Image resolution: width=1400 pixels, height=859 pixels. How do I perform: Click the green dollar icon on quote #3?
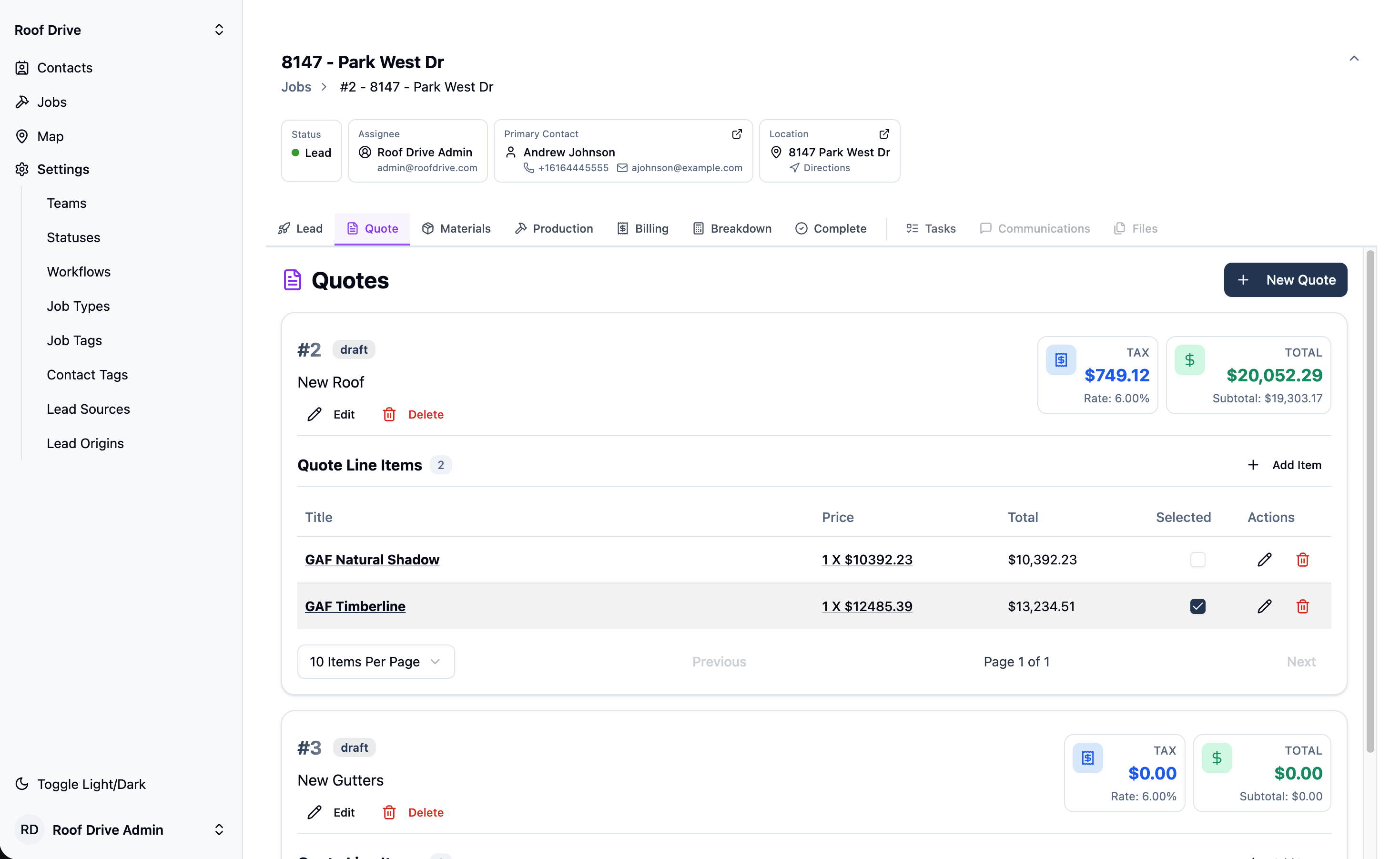pyautogui.click(x=1217, y=758)
